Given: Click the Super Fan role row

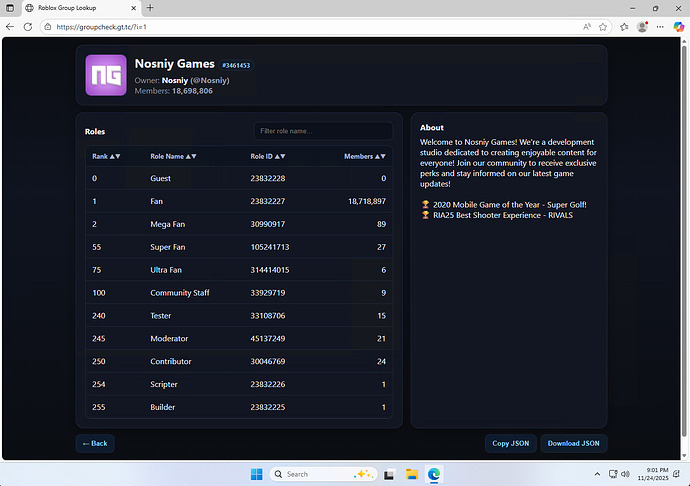Looking at the screenshot, I should (x=239, y=247).
